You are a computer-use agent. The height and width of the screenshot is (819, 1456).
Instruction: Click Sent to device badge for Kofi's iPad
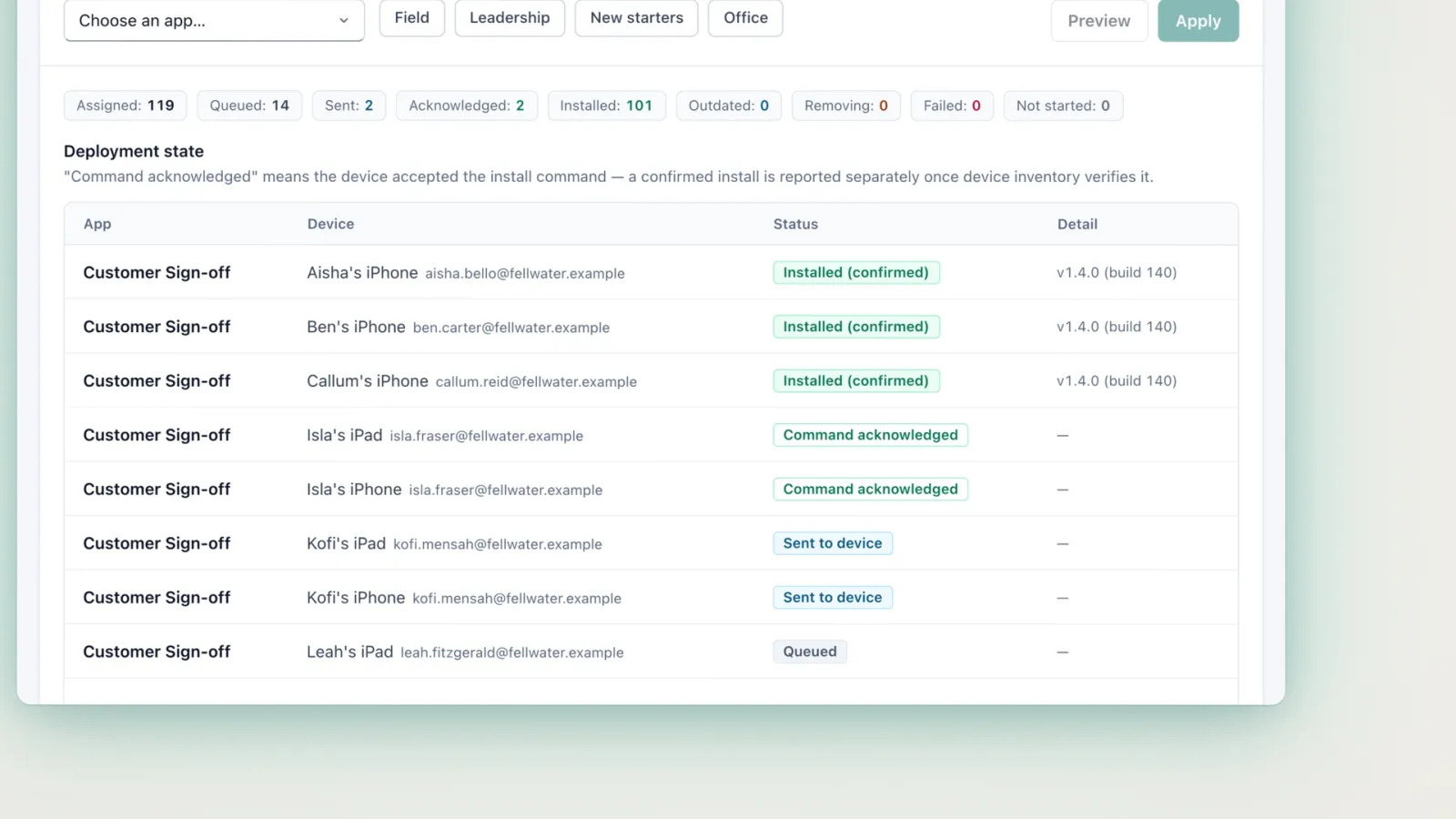click(833, 543)
